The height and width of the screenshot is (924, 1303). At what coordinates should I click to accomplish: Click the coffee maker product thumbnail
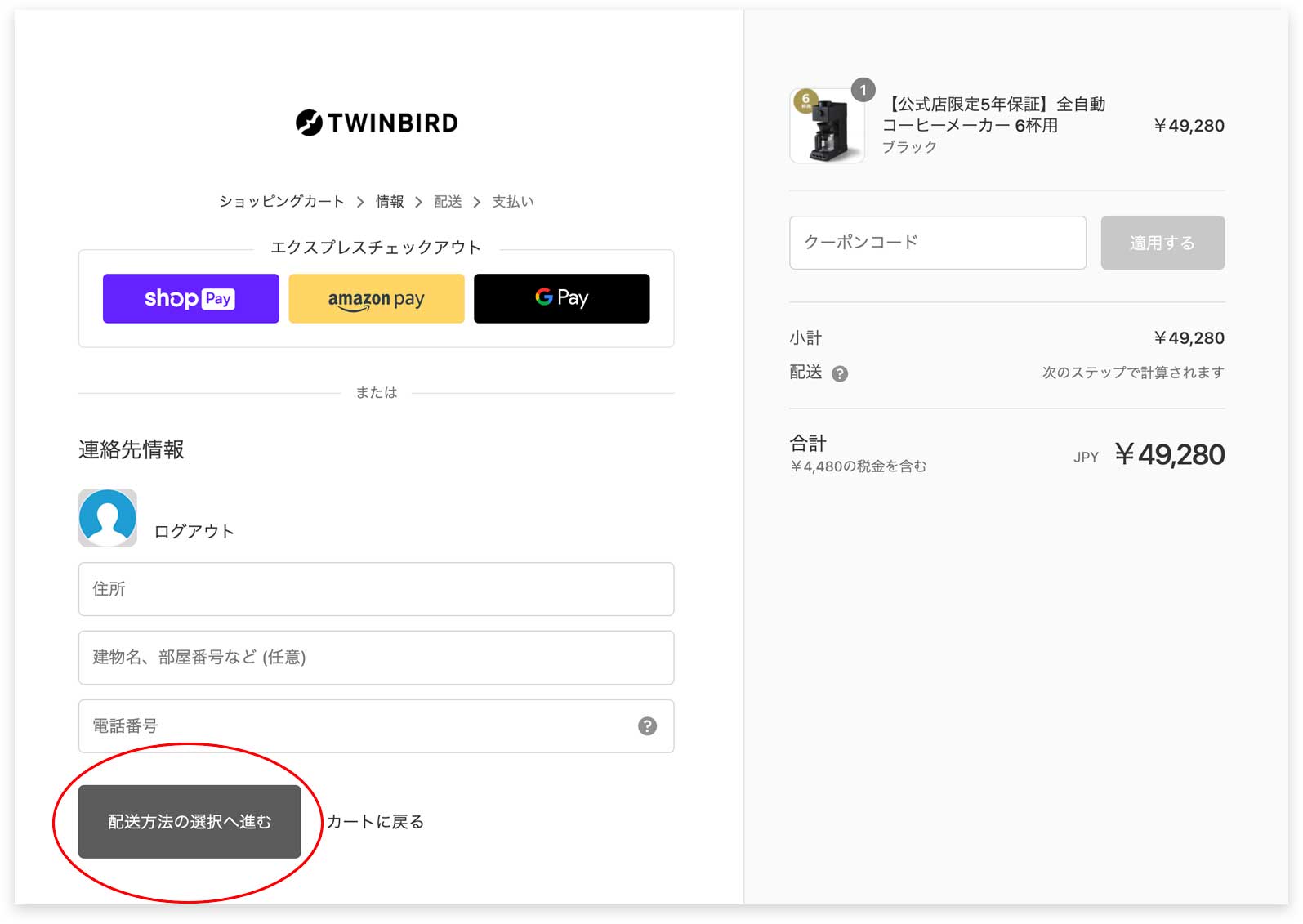(x=827, y=126)
